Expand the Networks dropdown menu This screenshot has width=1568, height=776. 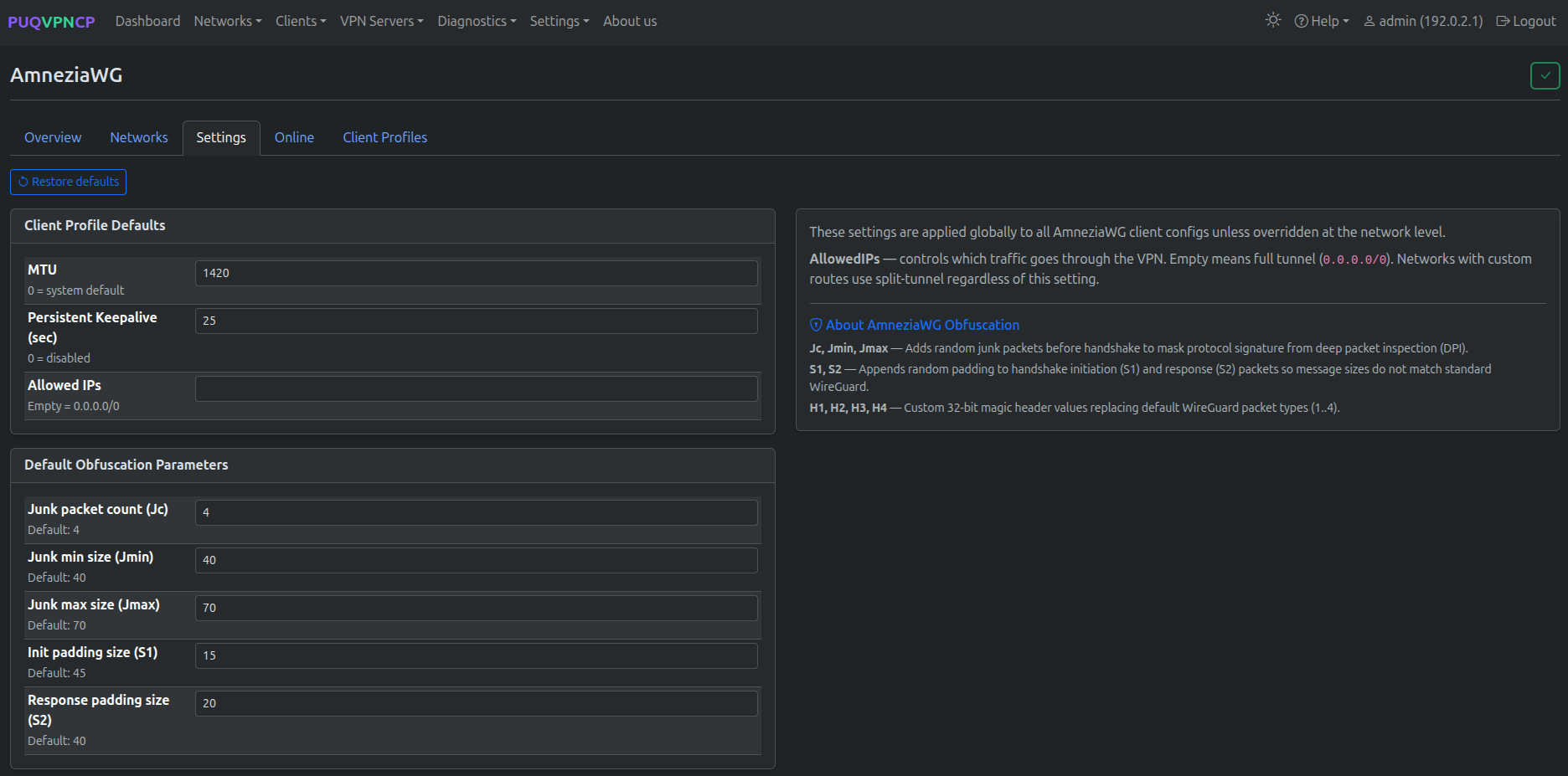pos(228,21)
